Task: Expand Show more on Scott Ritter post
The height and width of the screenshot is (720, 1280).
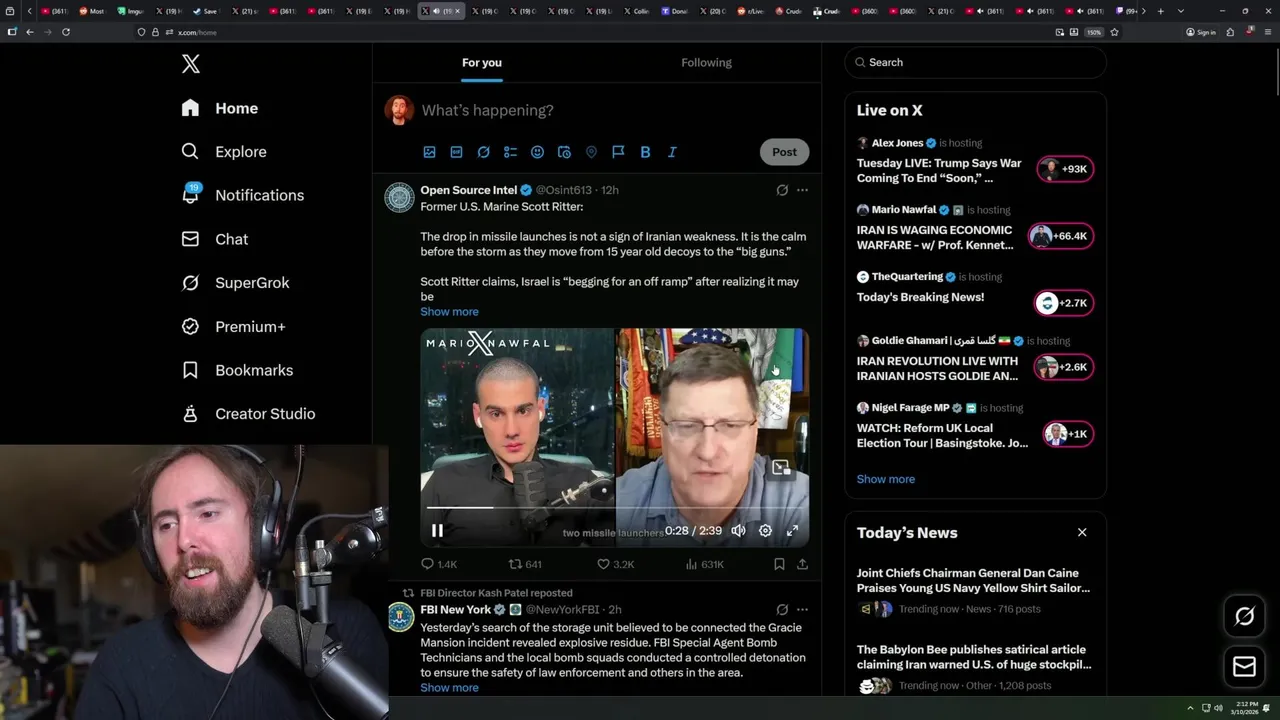Action: point(449,312)
